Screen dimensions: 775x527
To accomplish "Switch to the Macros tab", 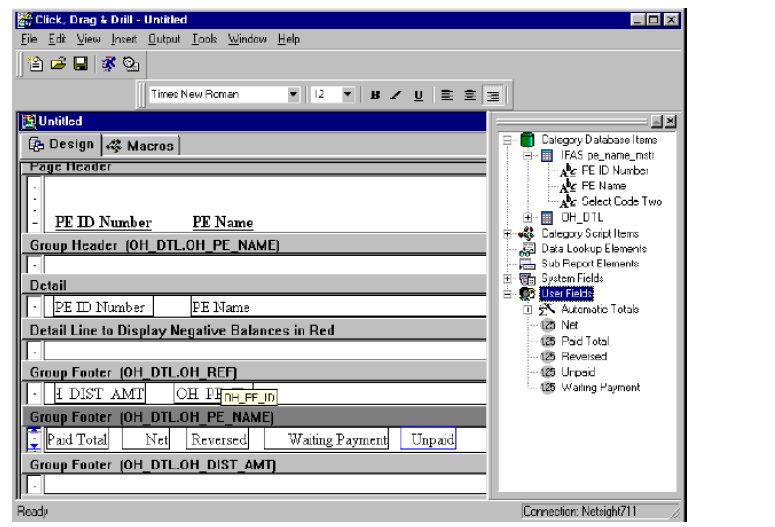I will pos(140,145).
